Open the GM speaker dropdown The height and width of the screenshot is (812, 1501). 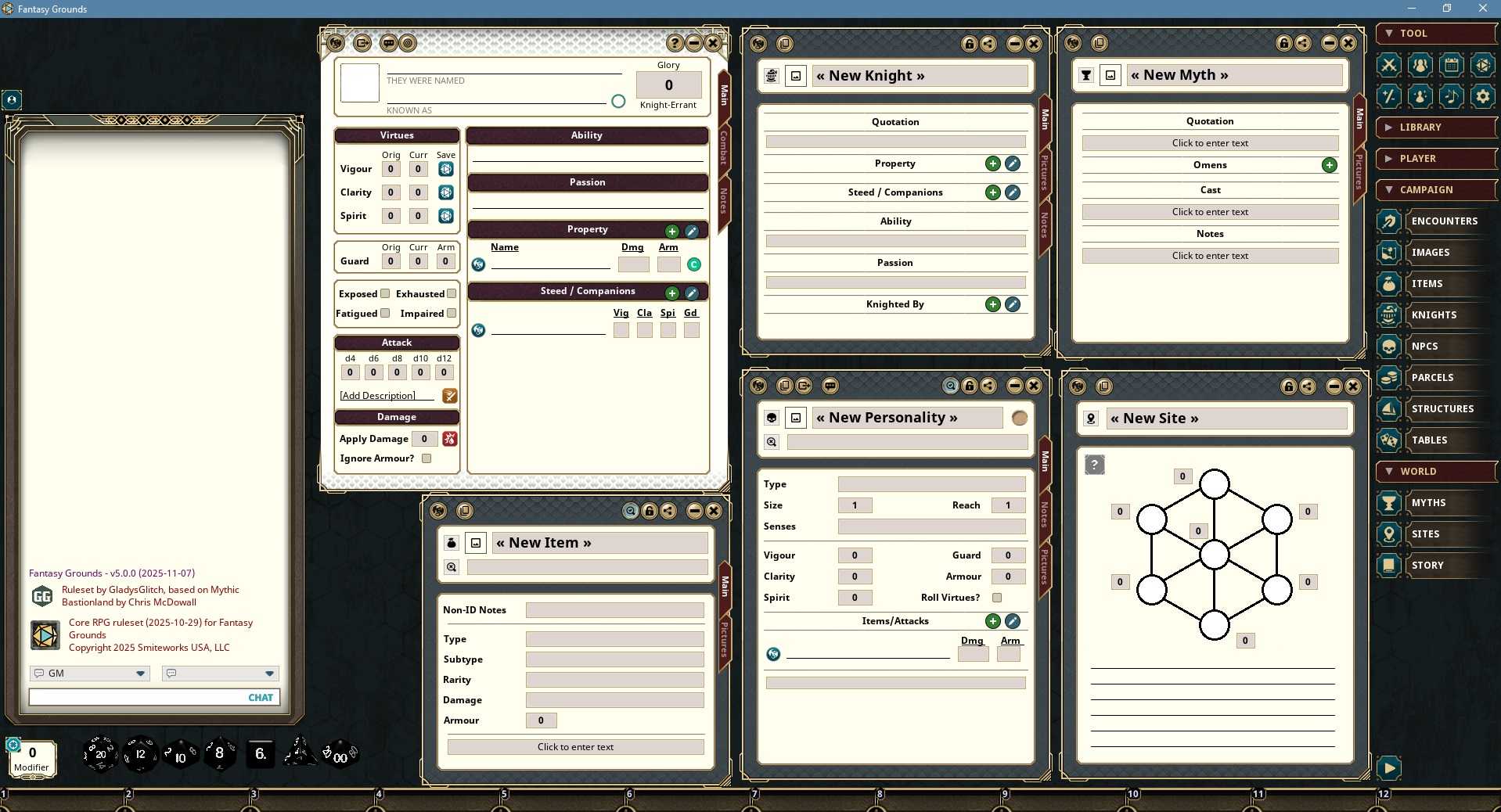(x=89, y=674)
